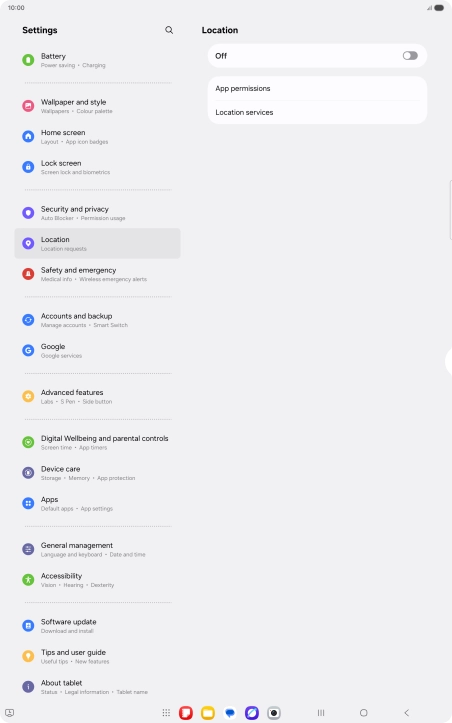Toggle the Location switch on
Screen dimensions: 452x723
pos(410,56)
